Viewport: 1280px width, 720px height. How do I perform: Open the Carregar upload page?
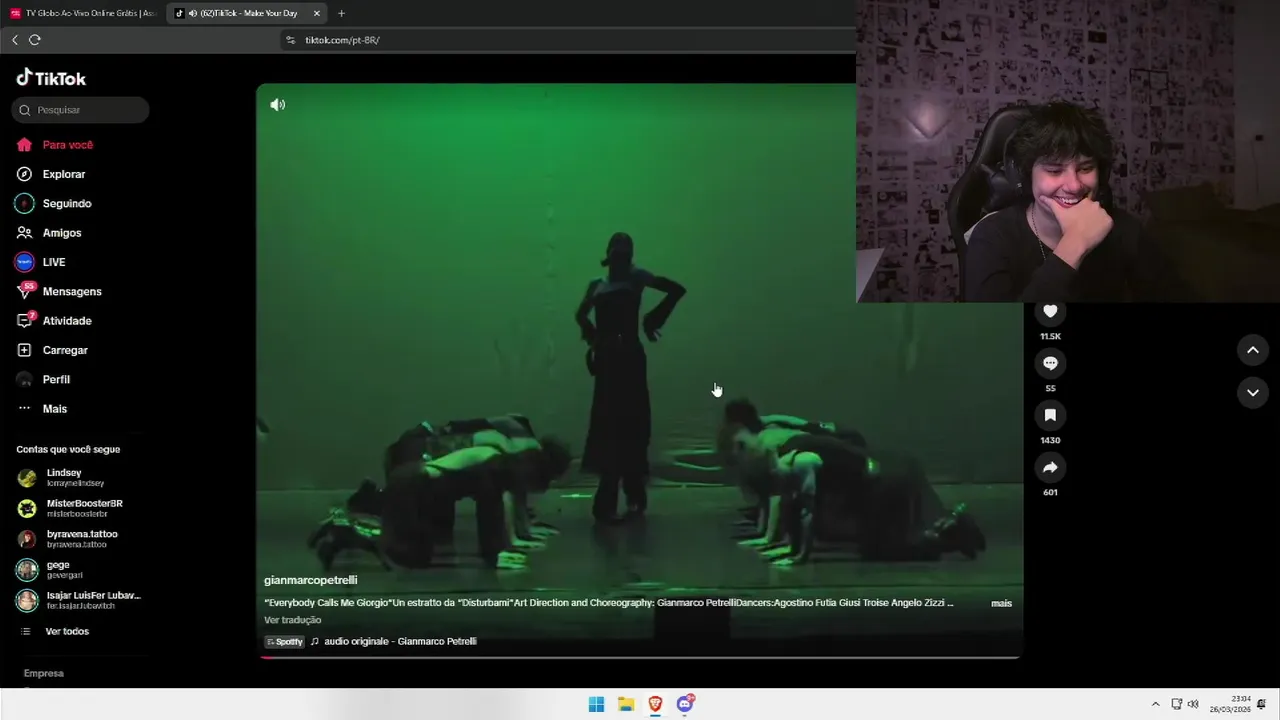click(65, 350)
